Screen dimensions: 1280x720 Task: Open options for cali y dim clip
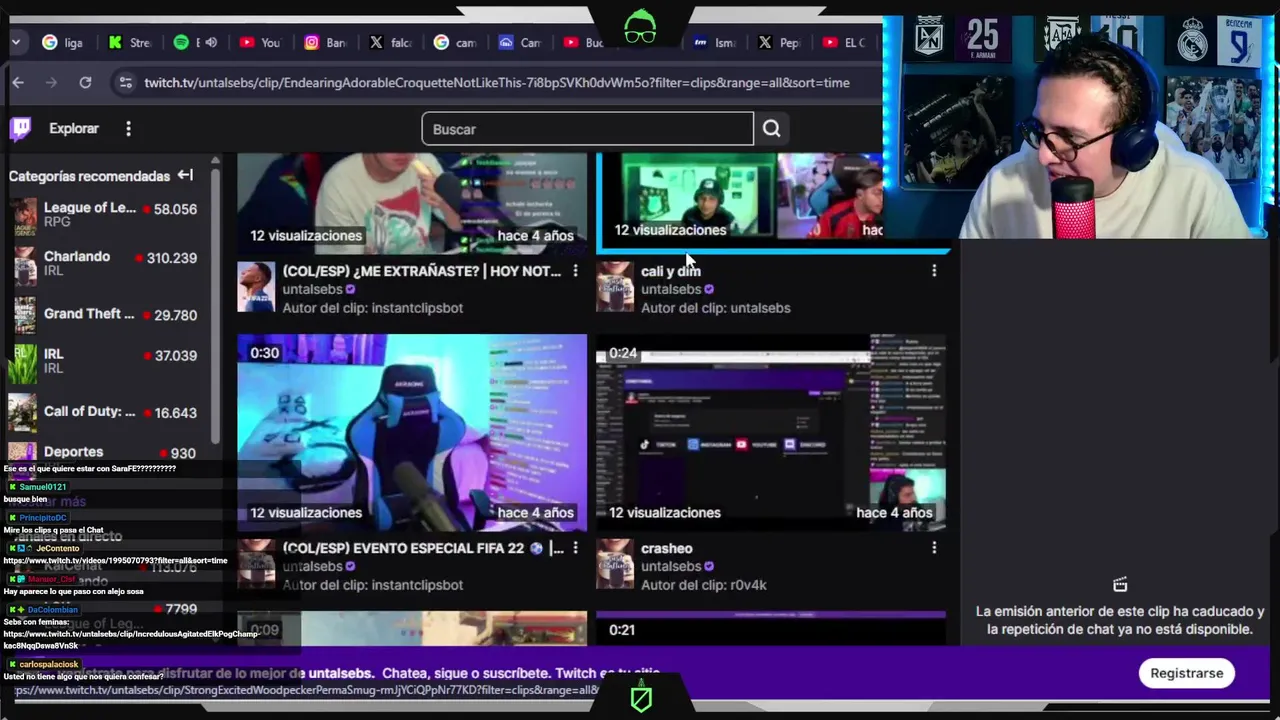click(934, 271)
